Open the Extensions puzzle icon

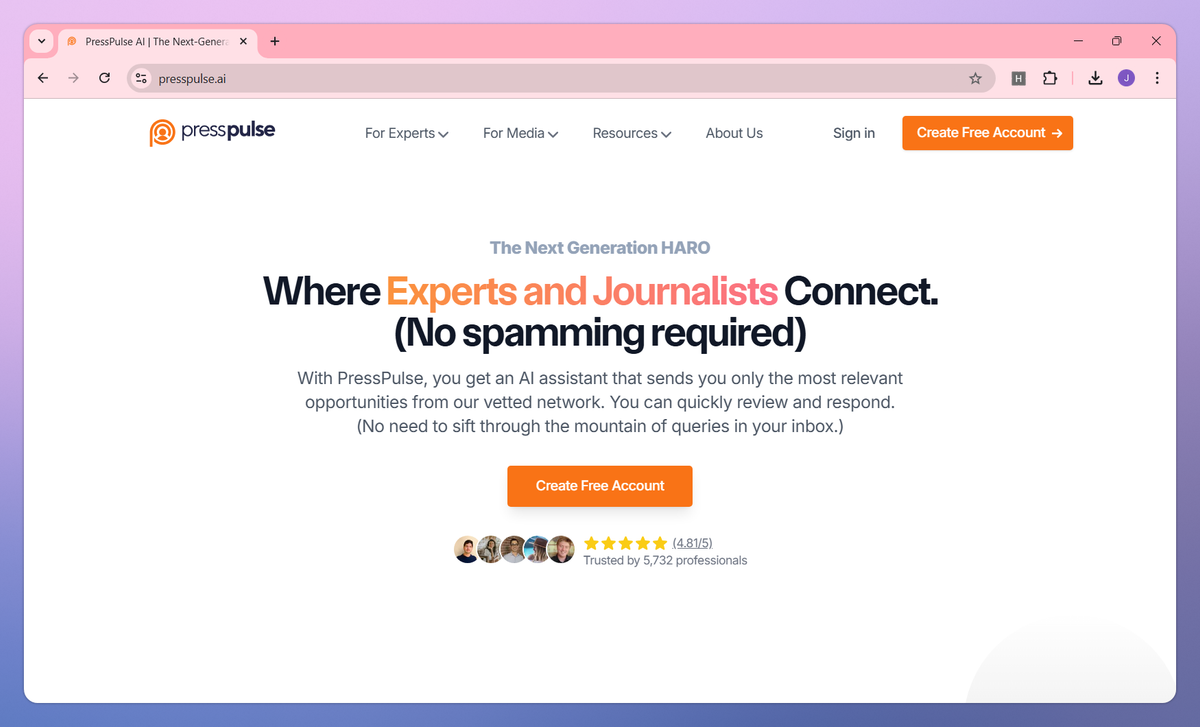point(1050,78)
